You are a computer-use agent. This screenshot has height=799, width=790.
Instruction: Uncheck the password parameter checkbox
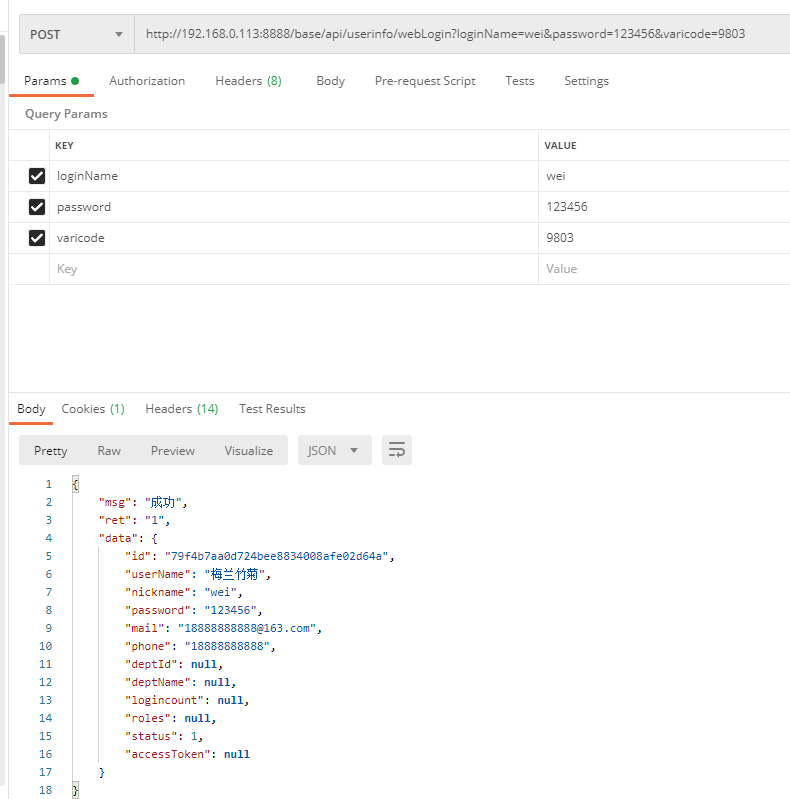(x=37, y=207)
